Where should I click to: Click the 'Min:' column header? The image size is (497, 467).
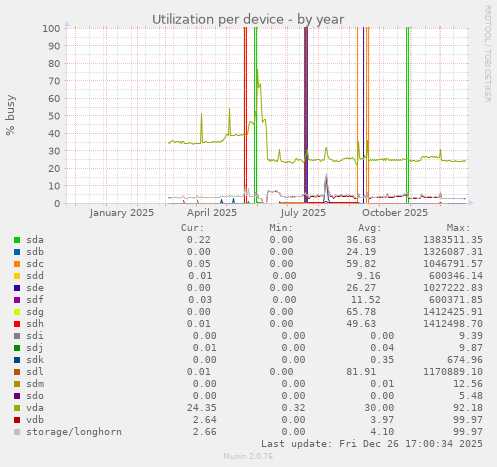click(281, 228)
